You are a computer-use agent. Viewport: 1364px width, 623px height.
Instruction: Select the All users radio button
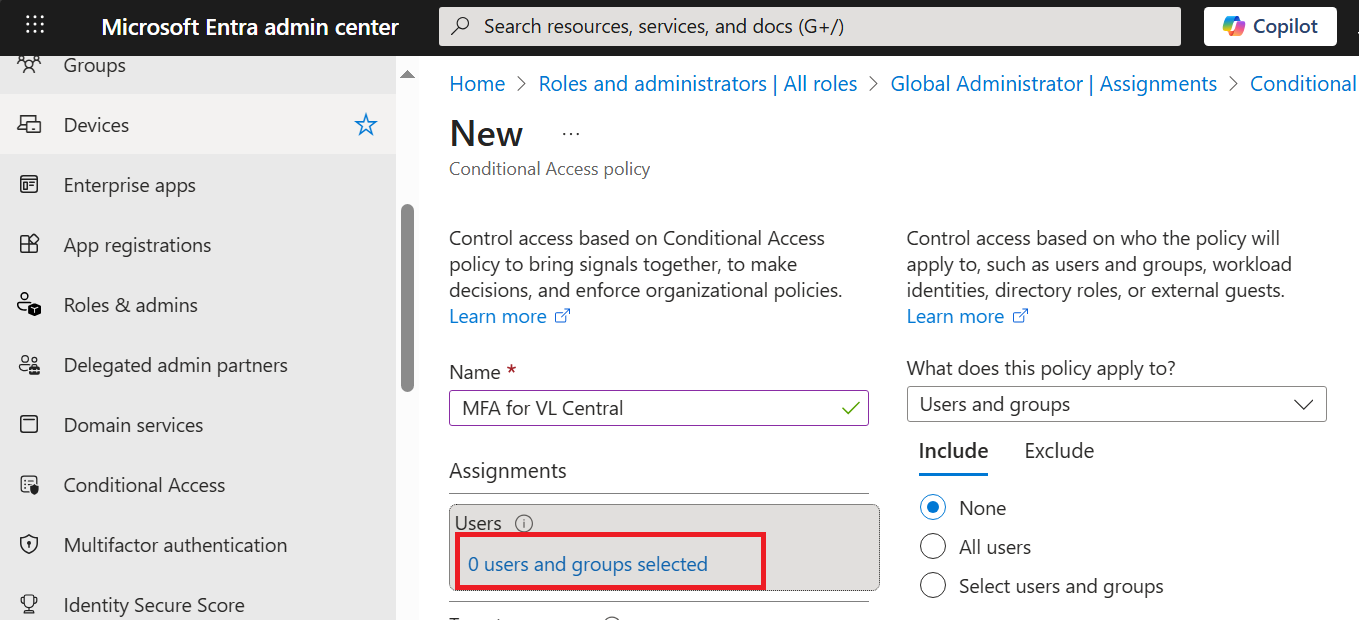click(933, 547)
